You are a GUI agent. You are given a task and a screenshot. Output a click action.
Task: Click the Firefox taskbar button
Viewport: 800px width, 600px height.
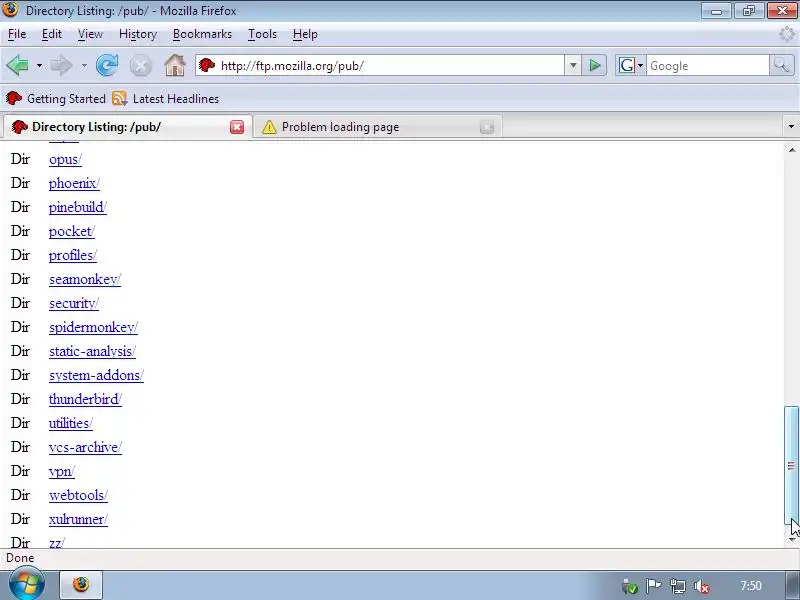coord(81,585)
